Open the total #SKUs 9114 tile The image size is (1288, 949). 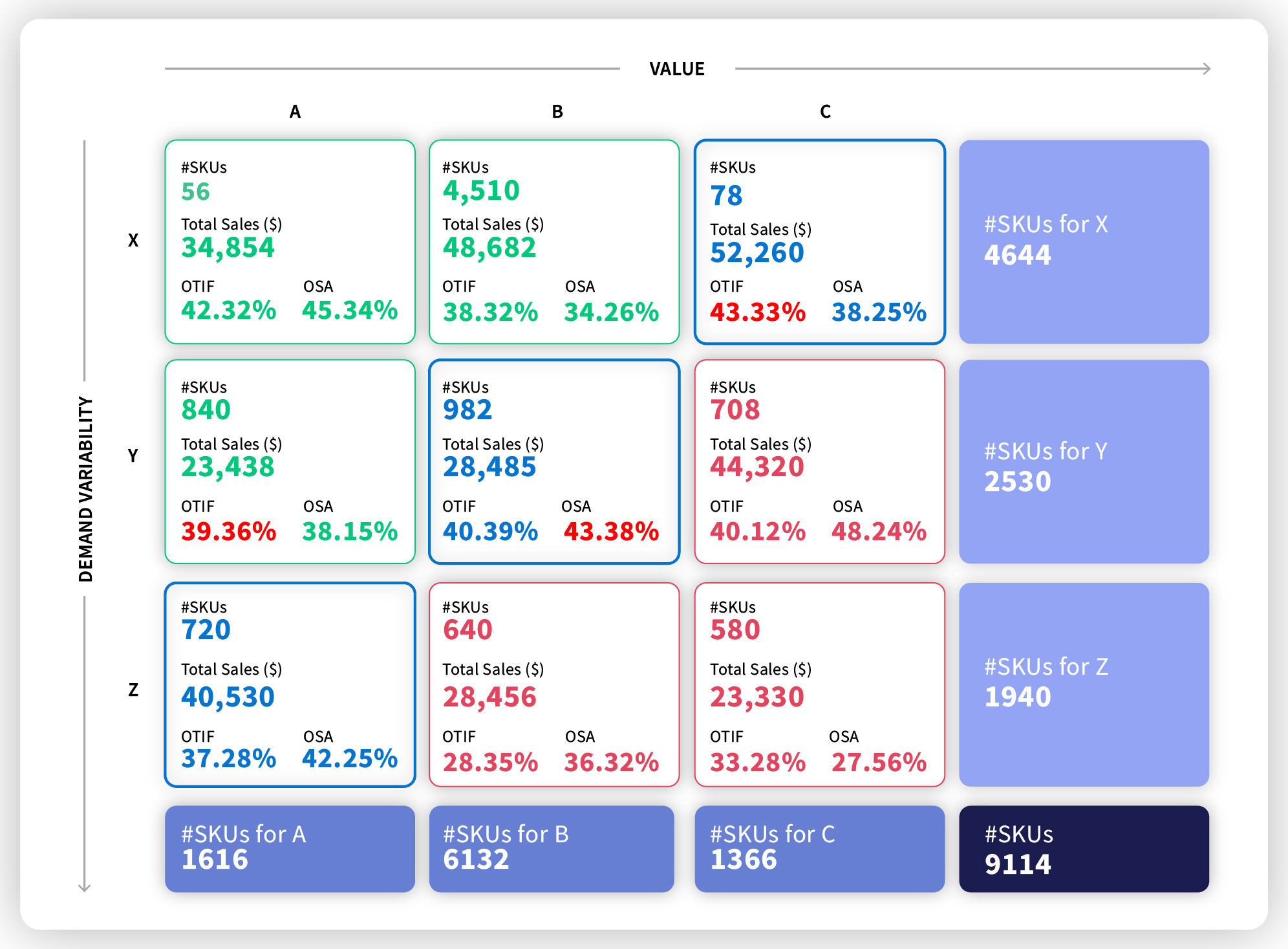click(1084, 849)
